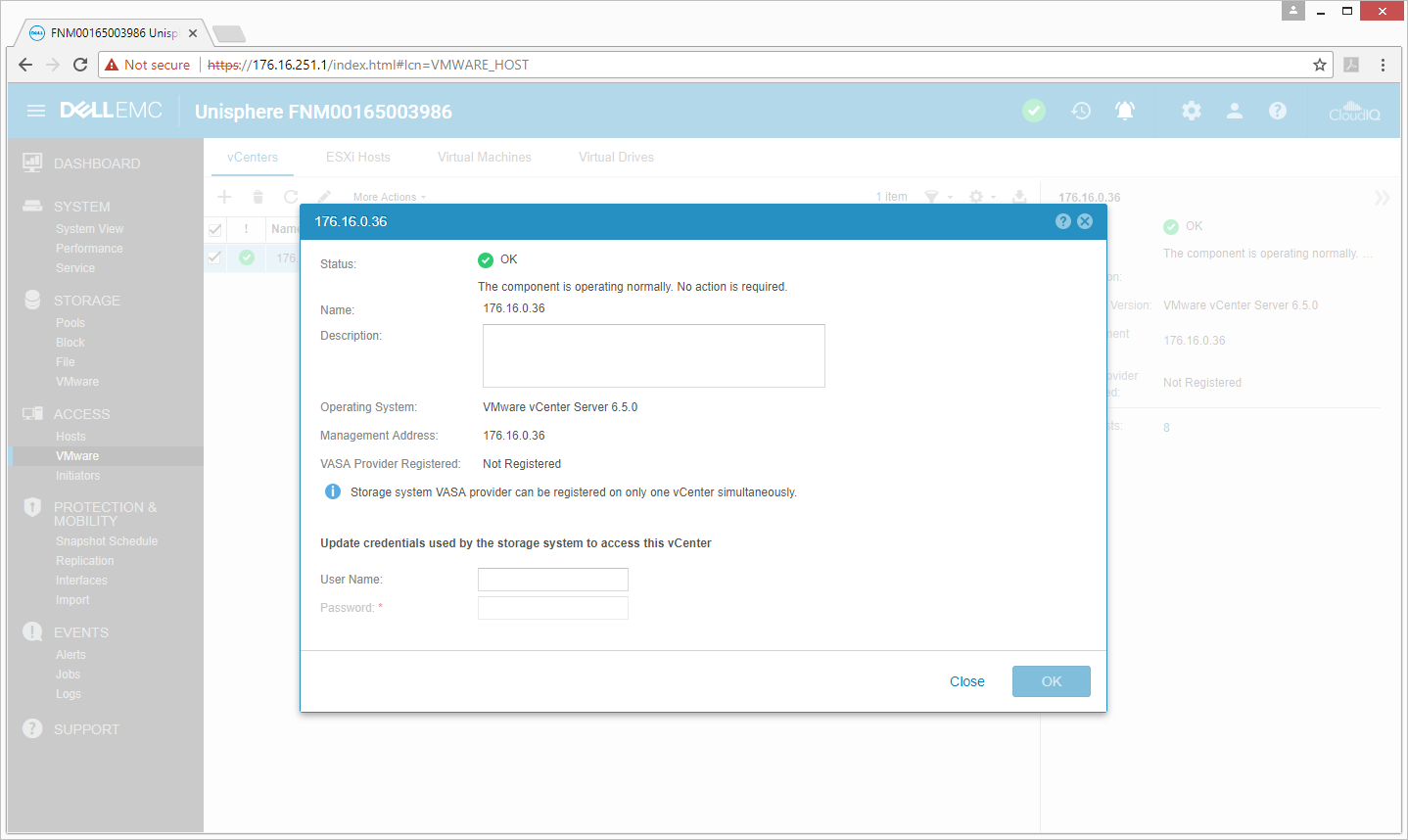Screen dimensions: 1408x840
Task: Open Import under Protection & Mobility
Action: (x=72, y=600)
